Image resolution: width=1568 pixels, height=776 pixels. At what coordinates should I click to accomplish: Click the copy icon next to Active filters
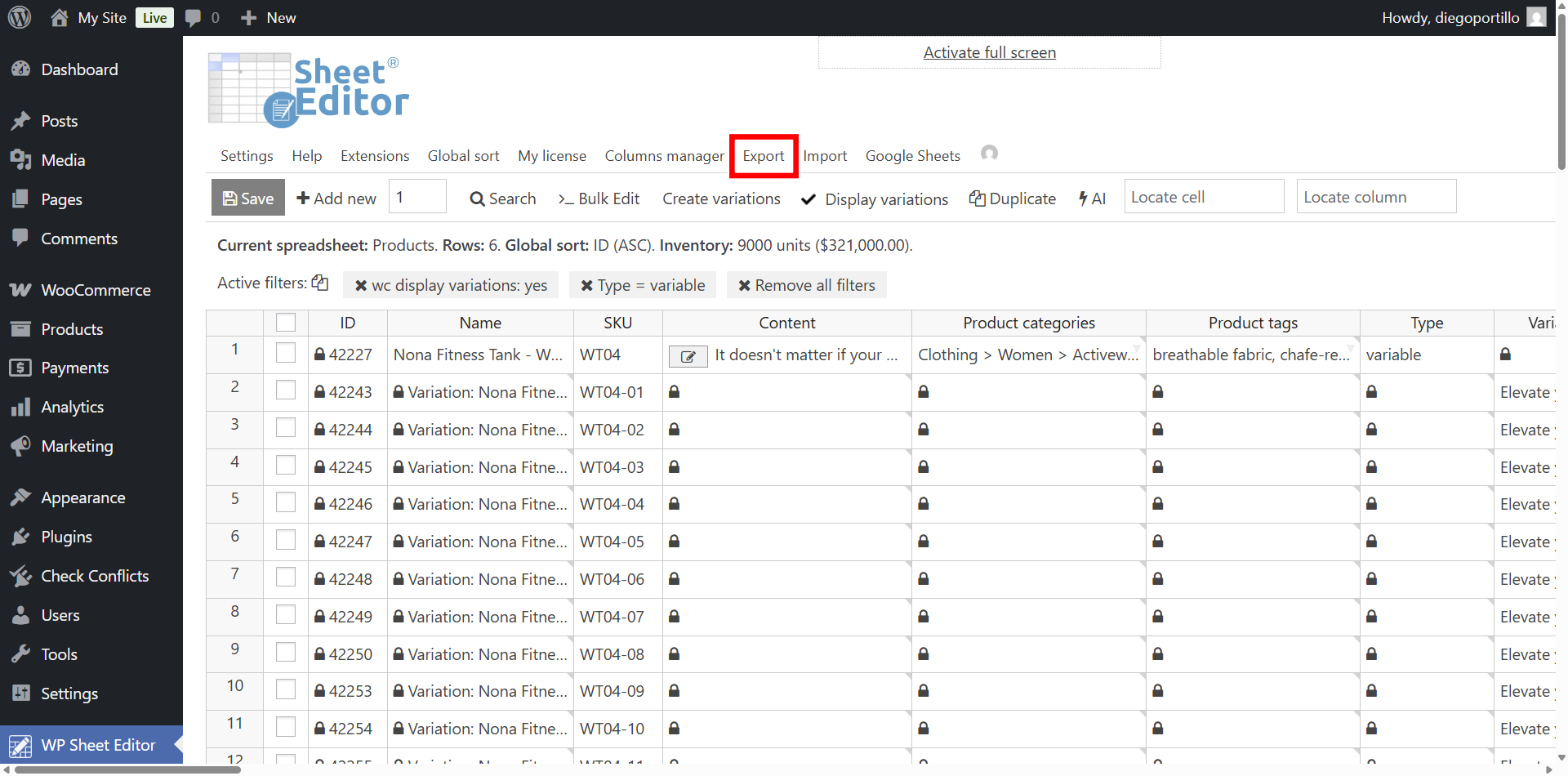[320, 283]
